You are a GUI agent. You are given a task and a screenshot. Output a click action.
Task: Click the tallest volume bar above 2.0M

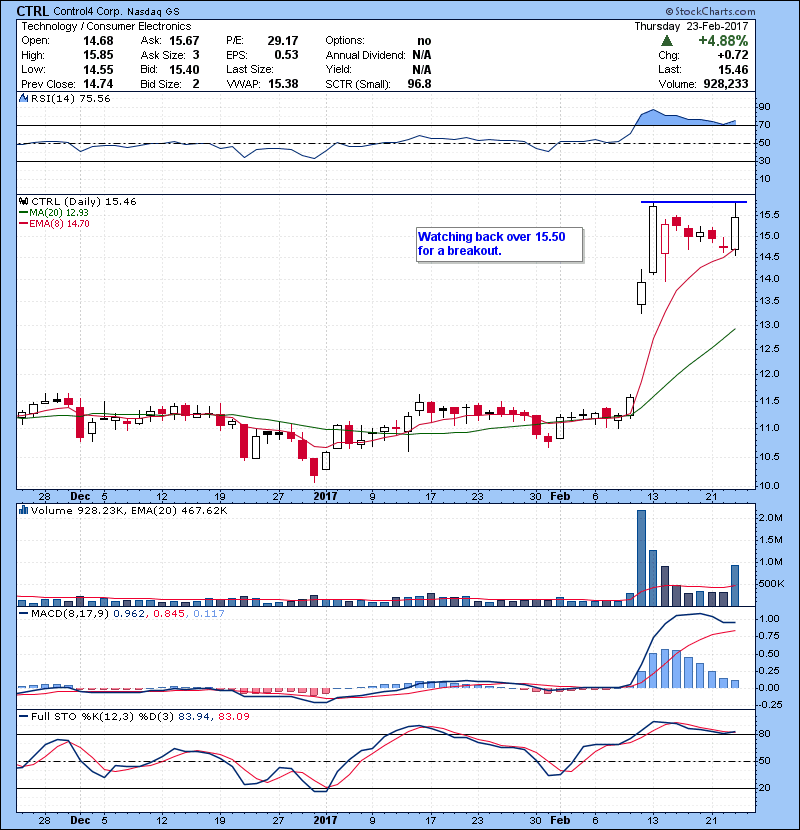[641, 558]
